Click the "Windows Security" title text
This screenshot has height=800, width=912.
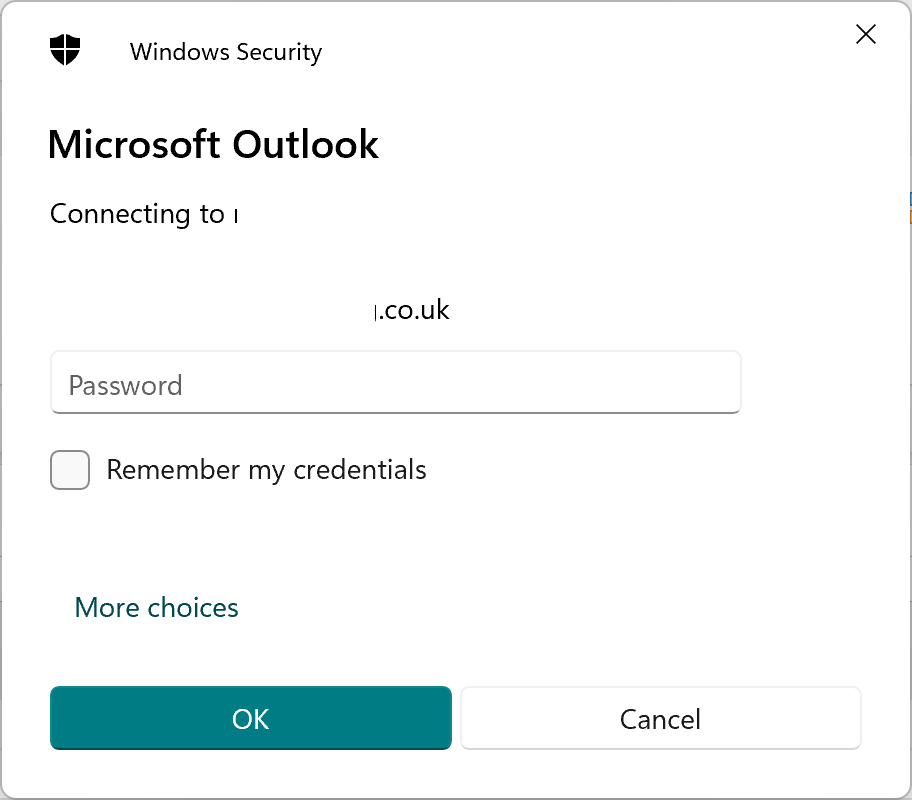(226, 52)
